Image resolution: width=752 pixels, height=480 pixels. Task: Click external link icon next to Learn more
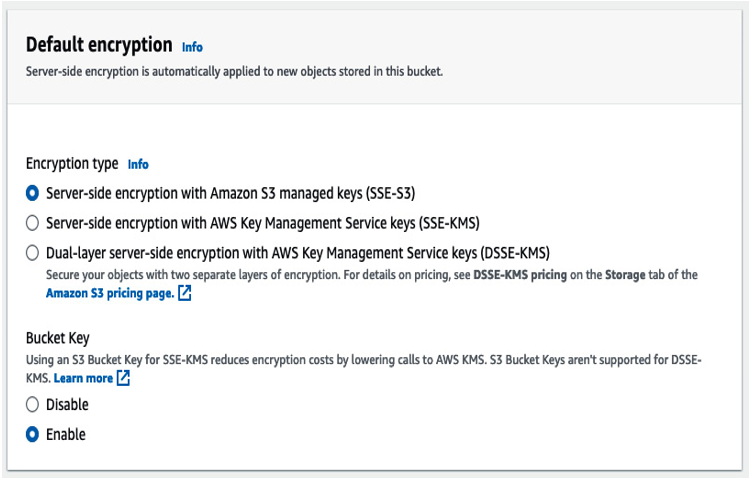click(x=123, y=378)
